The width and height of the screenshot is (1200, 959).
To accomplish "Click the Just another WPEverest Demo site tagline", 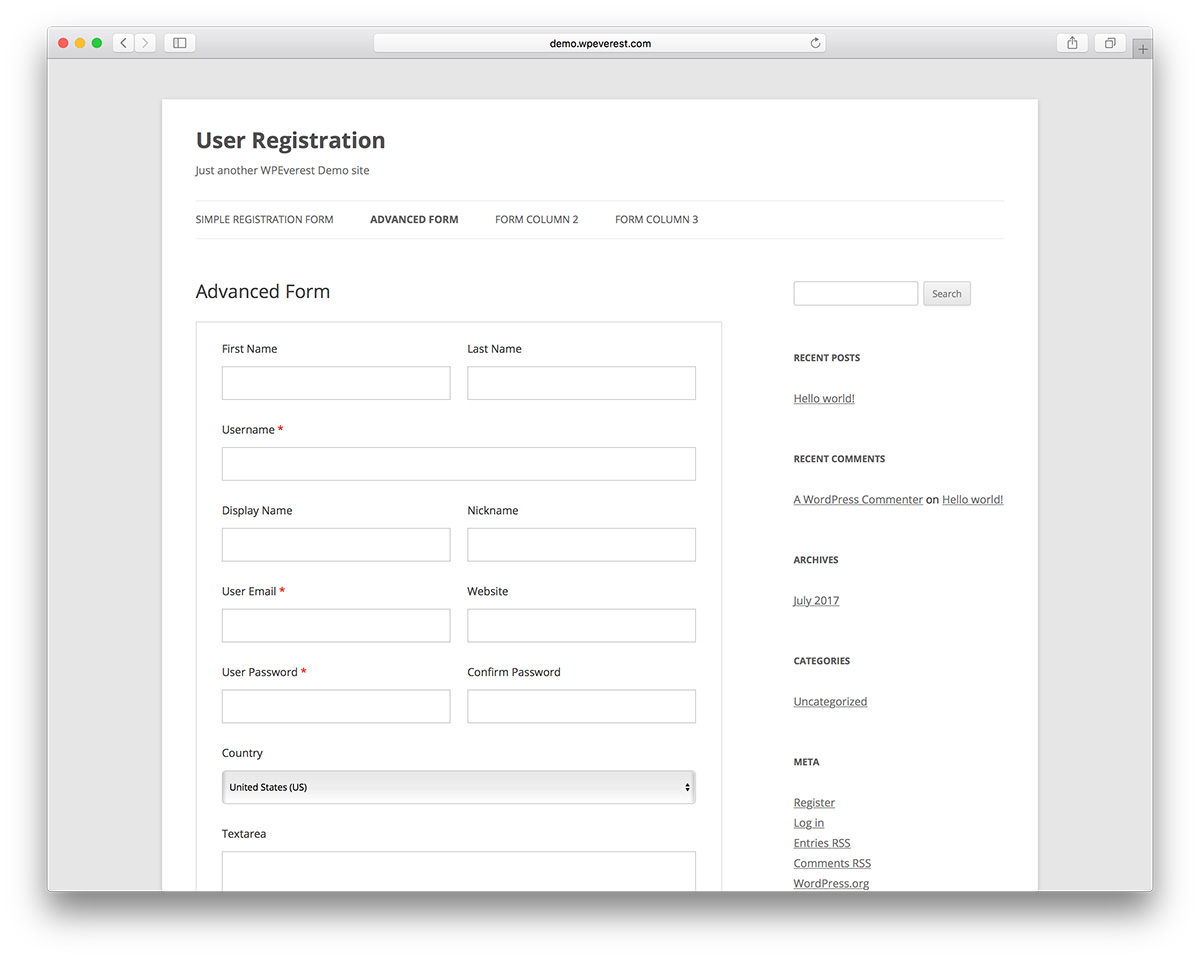I will point(282,170).
